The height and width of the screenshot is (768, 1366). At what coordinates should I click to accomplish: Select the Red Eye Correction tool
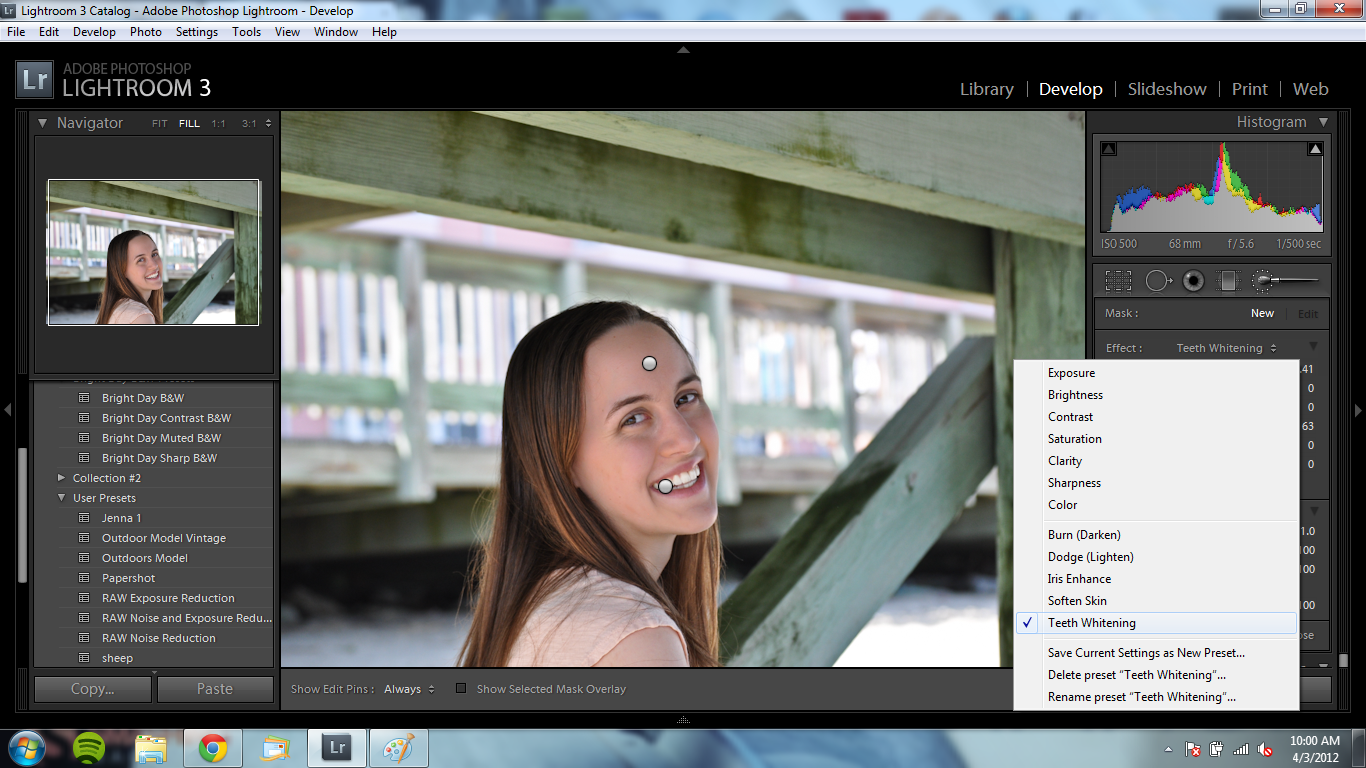1192,281
